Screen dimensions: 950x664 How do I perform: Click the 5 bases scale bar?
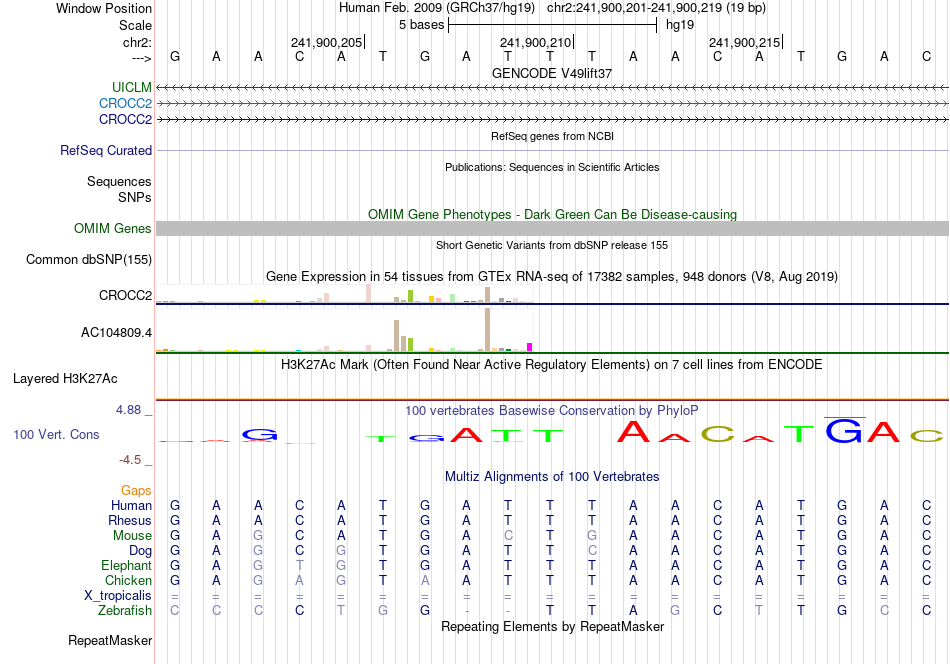pyautogui.click(x=553, y=25)
